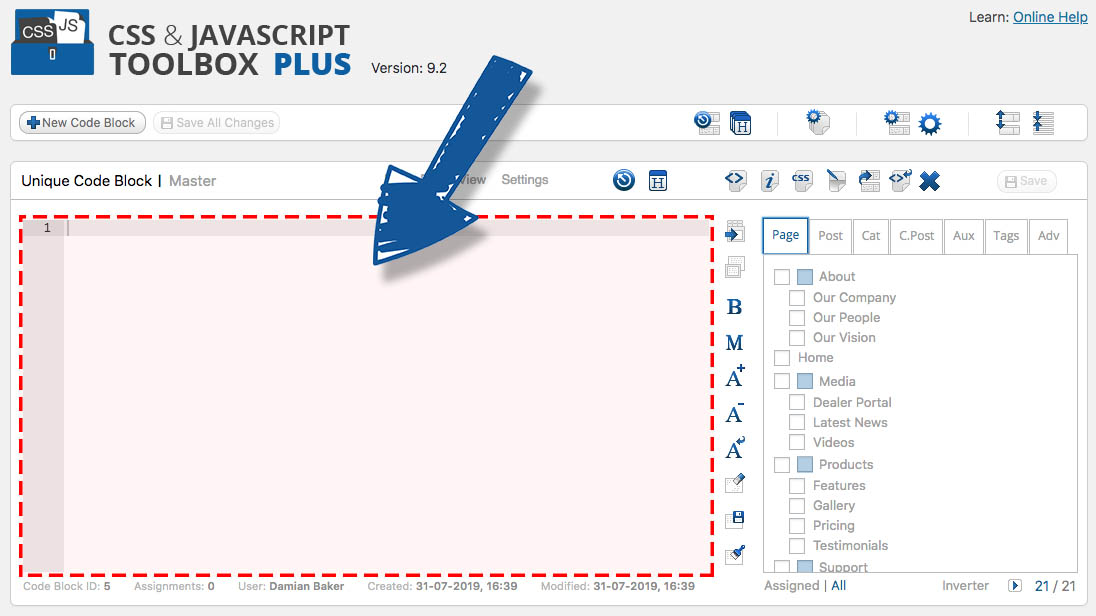
Task: Check the Home page checkbox
Action: tap(782, 358)
